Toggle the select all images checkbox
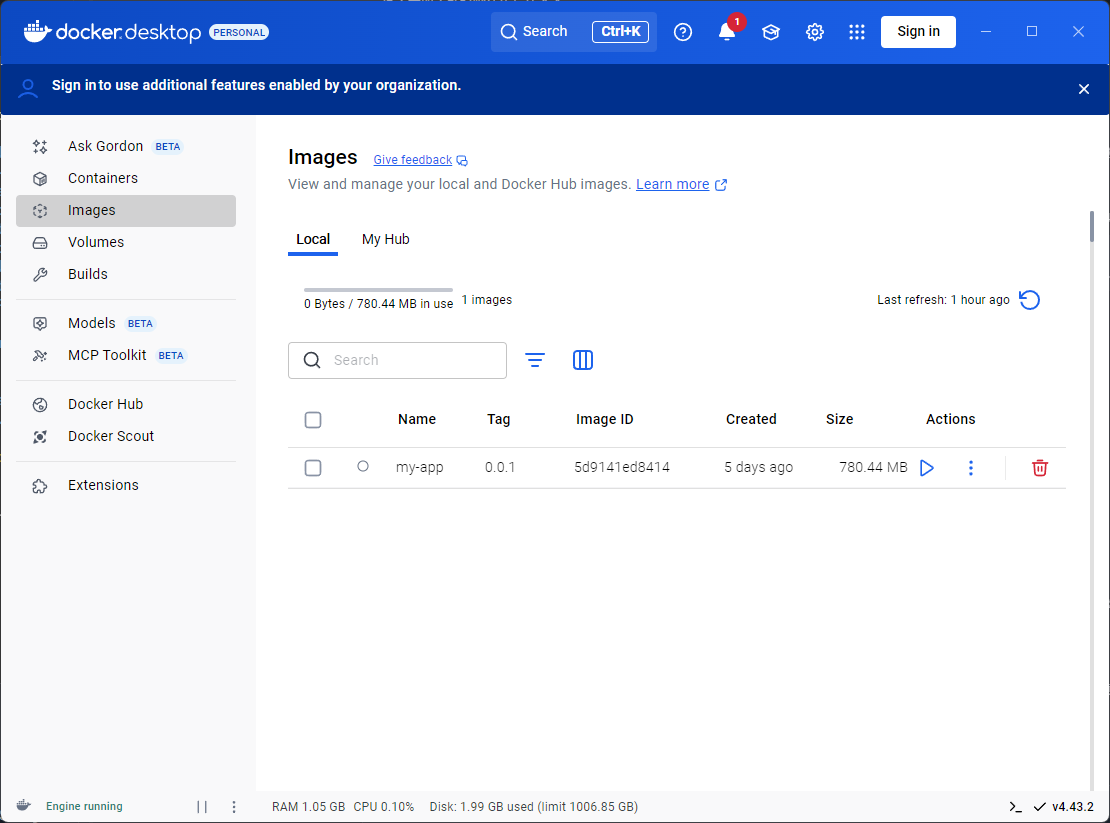This screenshot has width=1110, height=823. coord(313,420)
